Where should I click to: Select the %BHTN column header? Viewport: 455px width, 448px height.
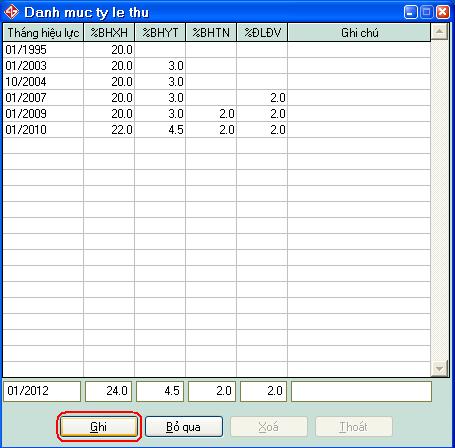click(x=211, y=33)
